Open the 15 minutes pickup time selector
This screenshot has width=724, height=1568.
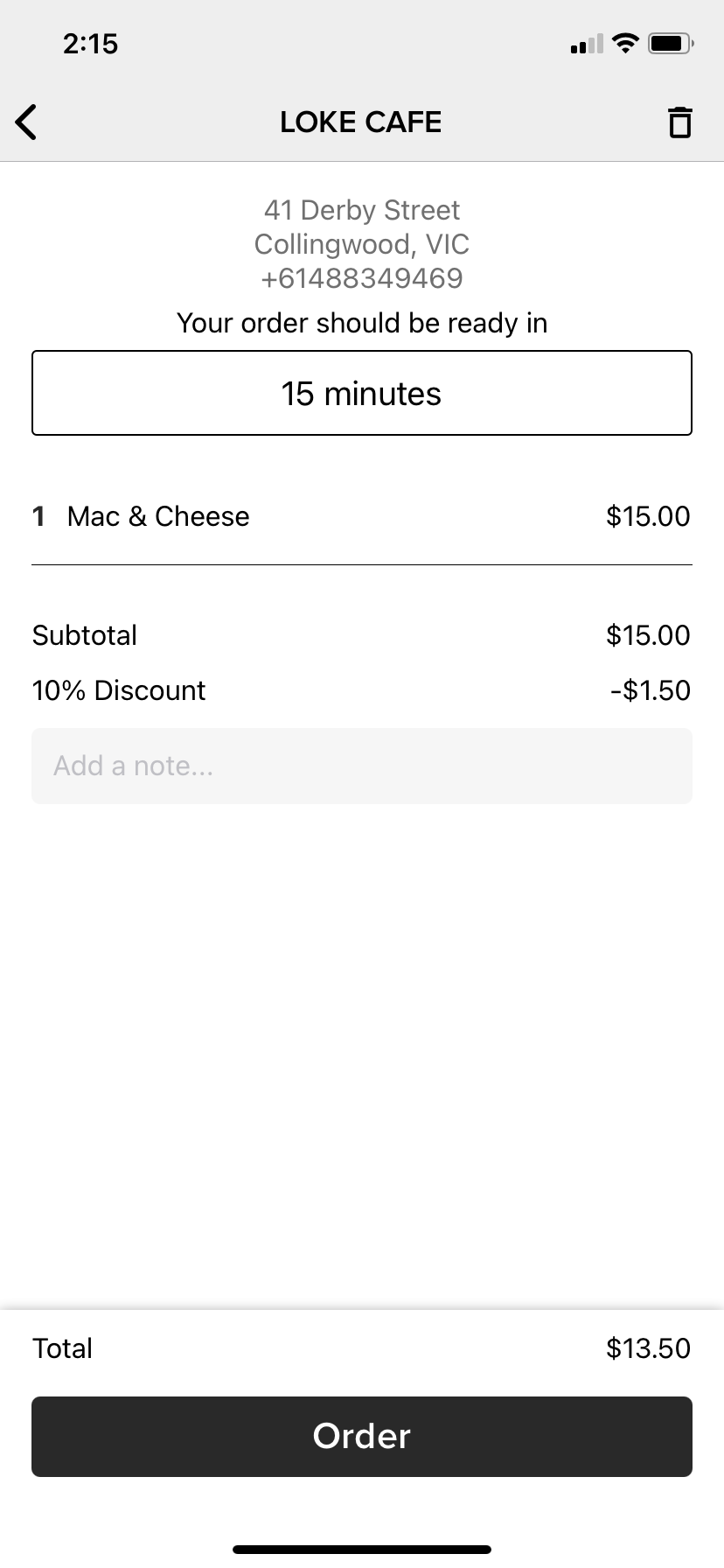(362, 393)
